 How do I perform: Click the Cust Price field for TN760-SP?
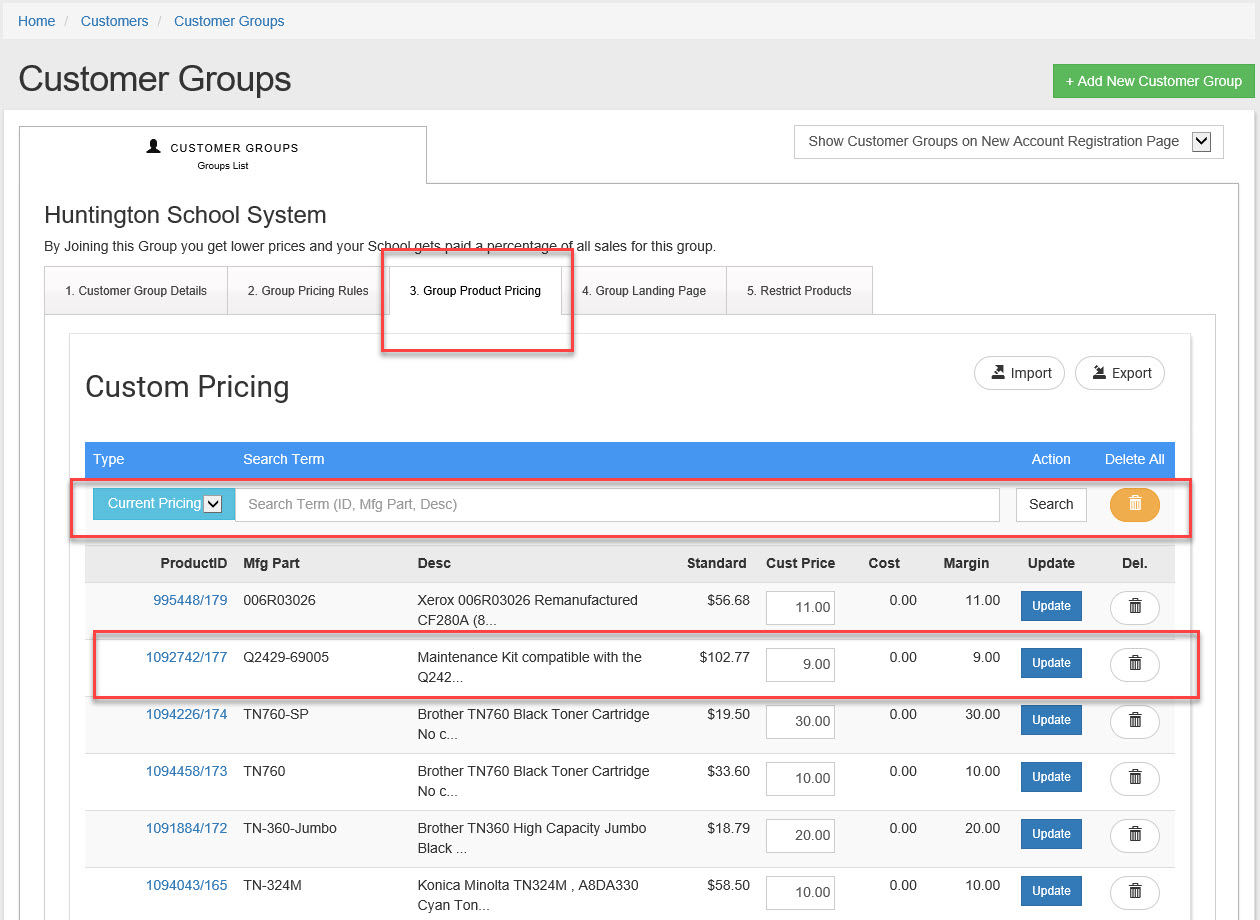pos(800,721)
